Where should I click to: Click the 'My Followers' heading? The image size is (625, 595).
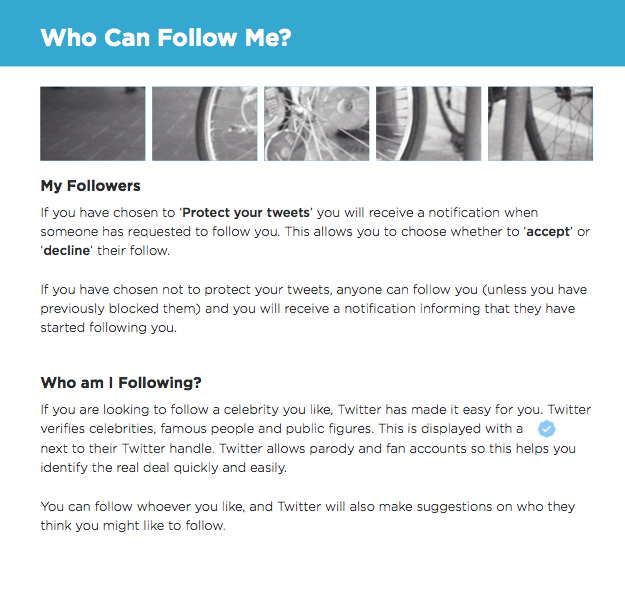click(x=90, y=186)
